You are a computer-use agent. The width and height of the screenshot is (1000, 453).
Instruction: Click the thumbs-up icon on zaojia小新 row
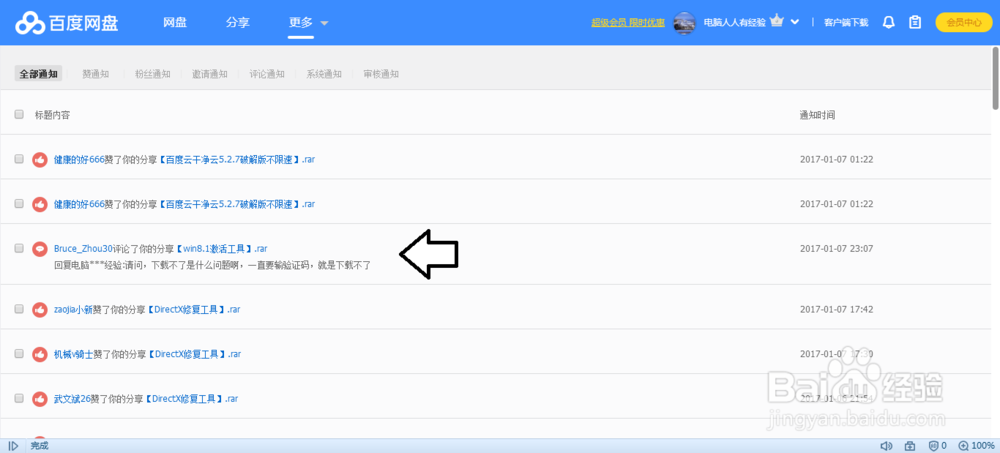(40, 309)
